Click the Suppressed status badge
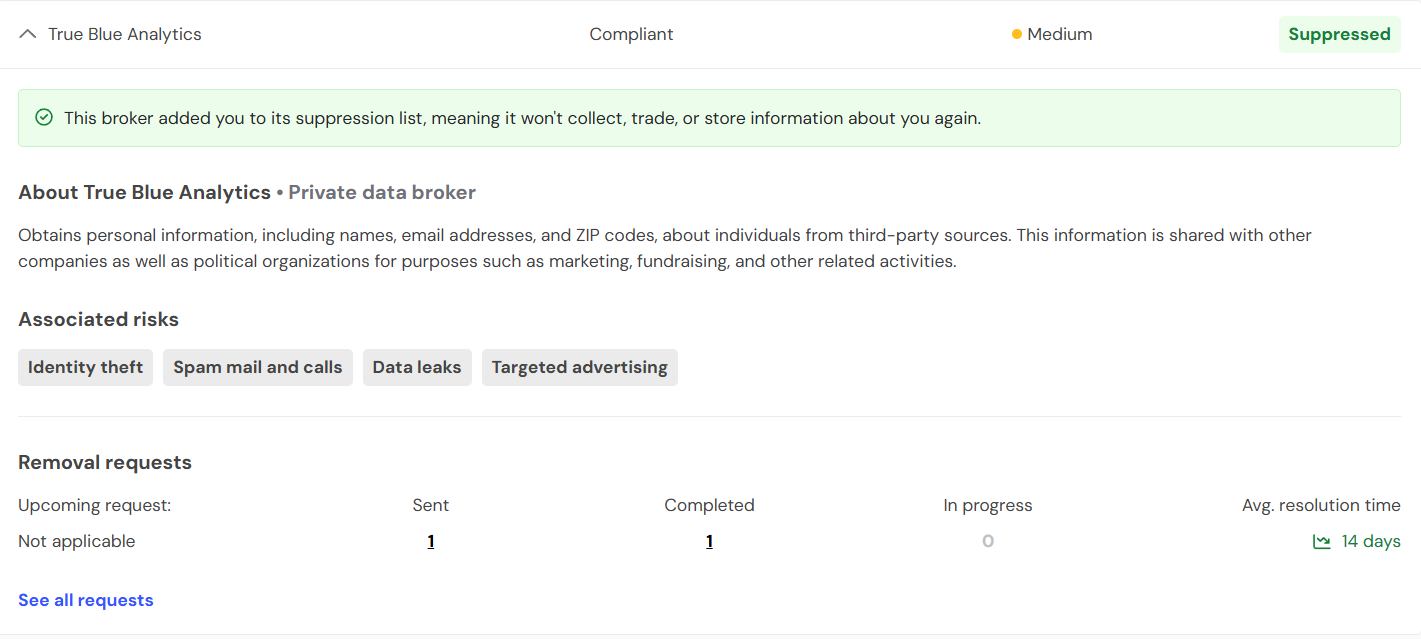 [x=1340, y=33]
